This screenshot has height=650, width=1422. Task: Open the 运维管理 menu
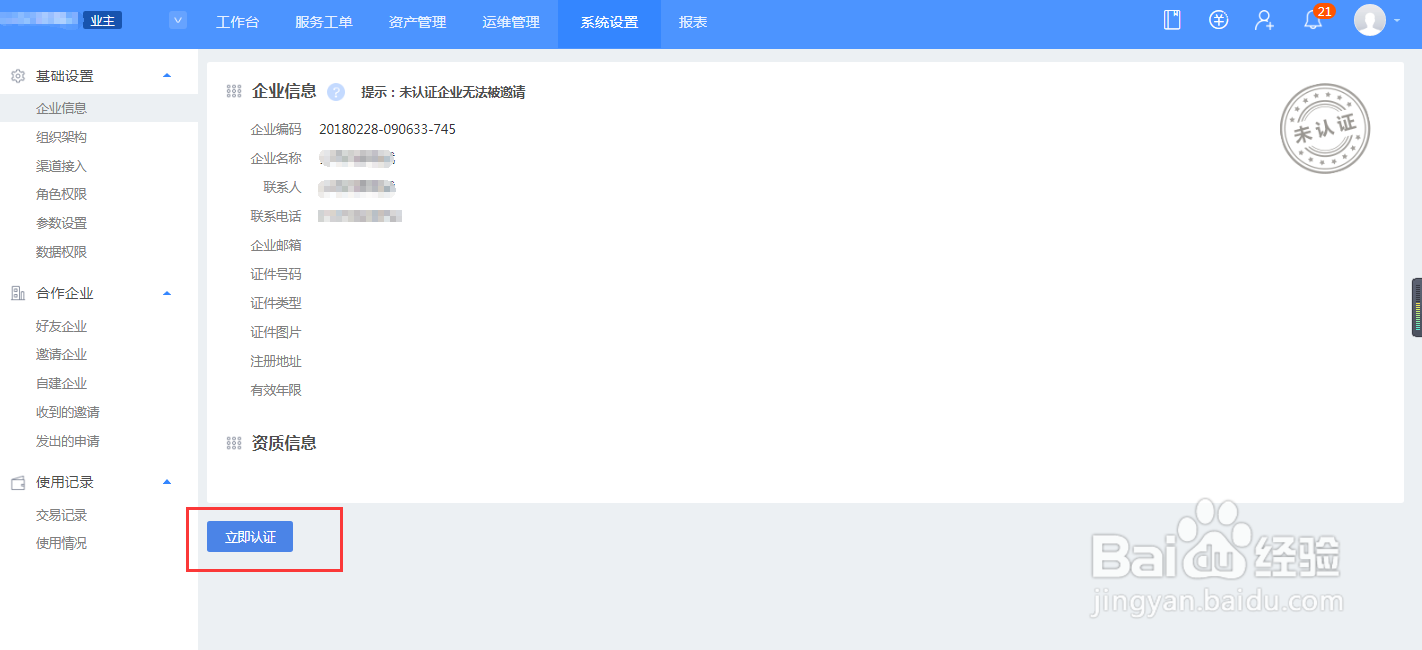click(510, 22)
